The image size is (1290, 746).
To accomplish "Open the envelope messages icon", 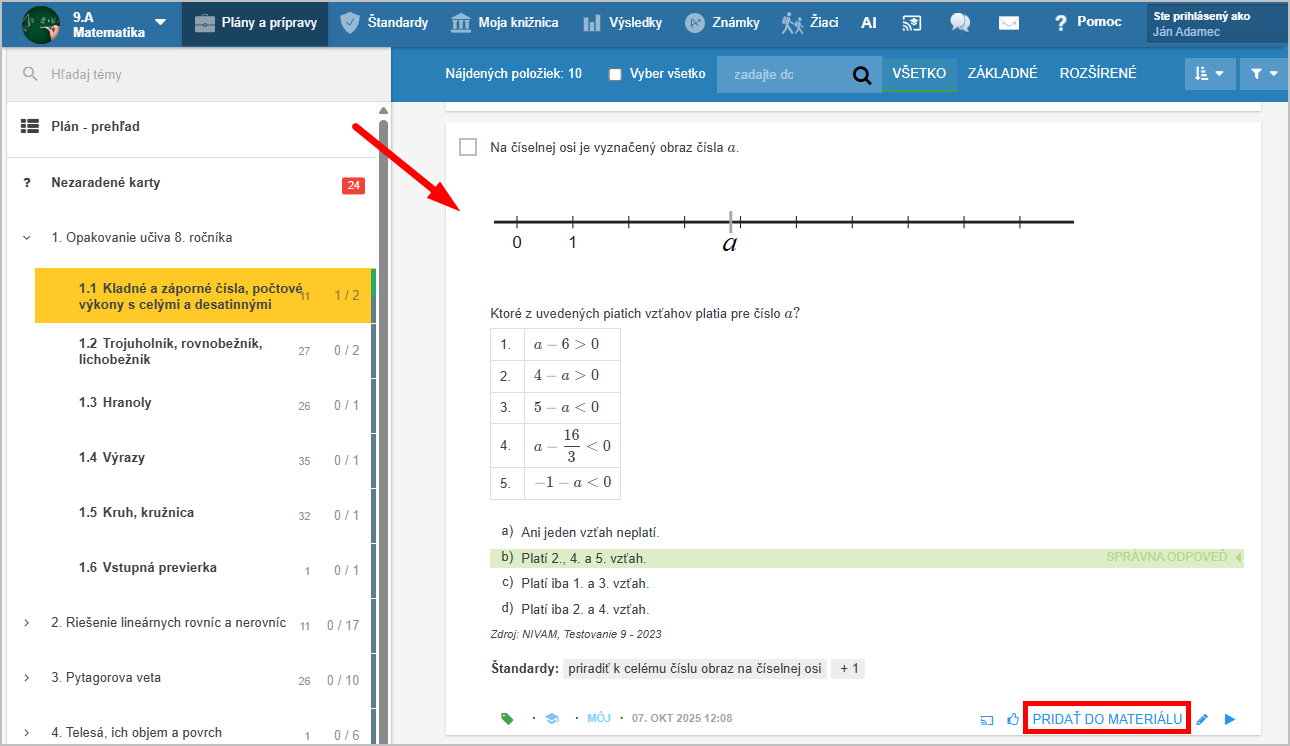I will point(1009,23).
